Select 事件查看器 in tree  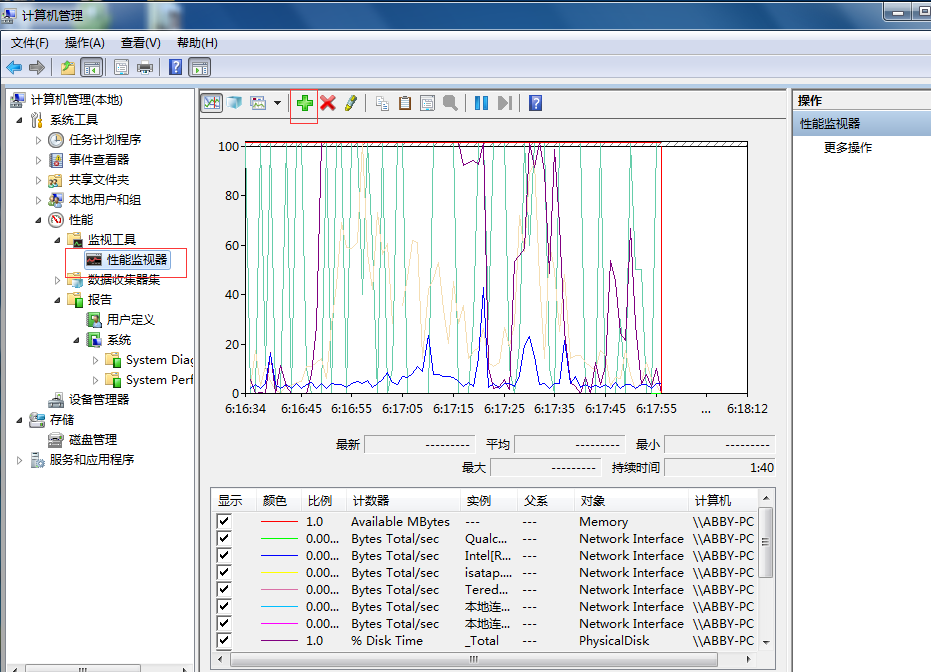[99, 160]
